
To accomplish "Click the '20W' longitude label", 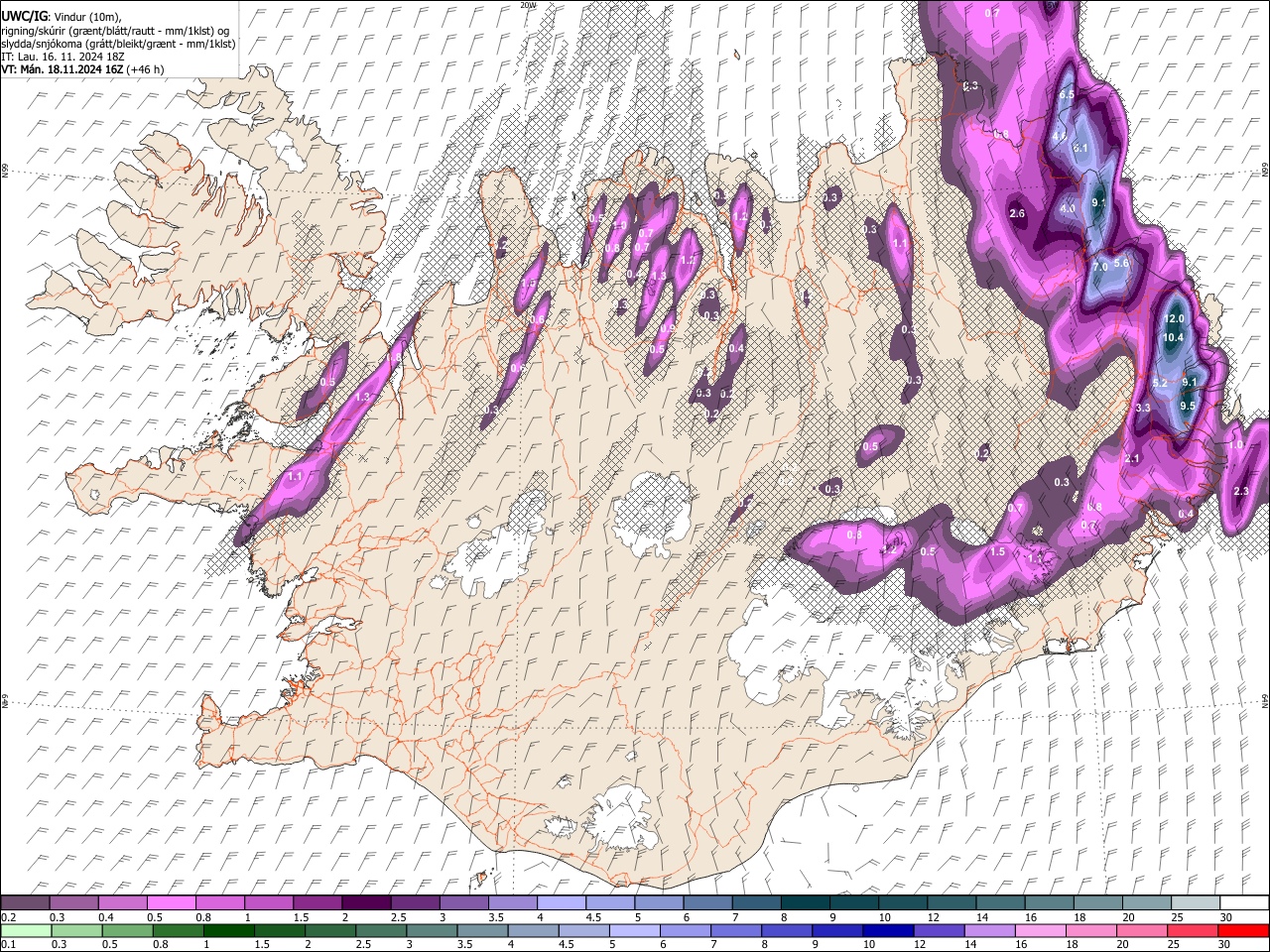I will tap(528, 5).
